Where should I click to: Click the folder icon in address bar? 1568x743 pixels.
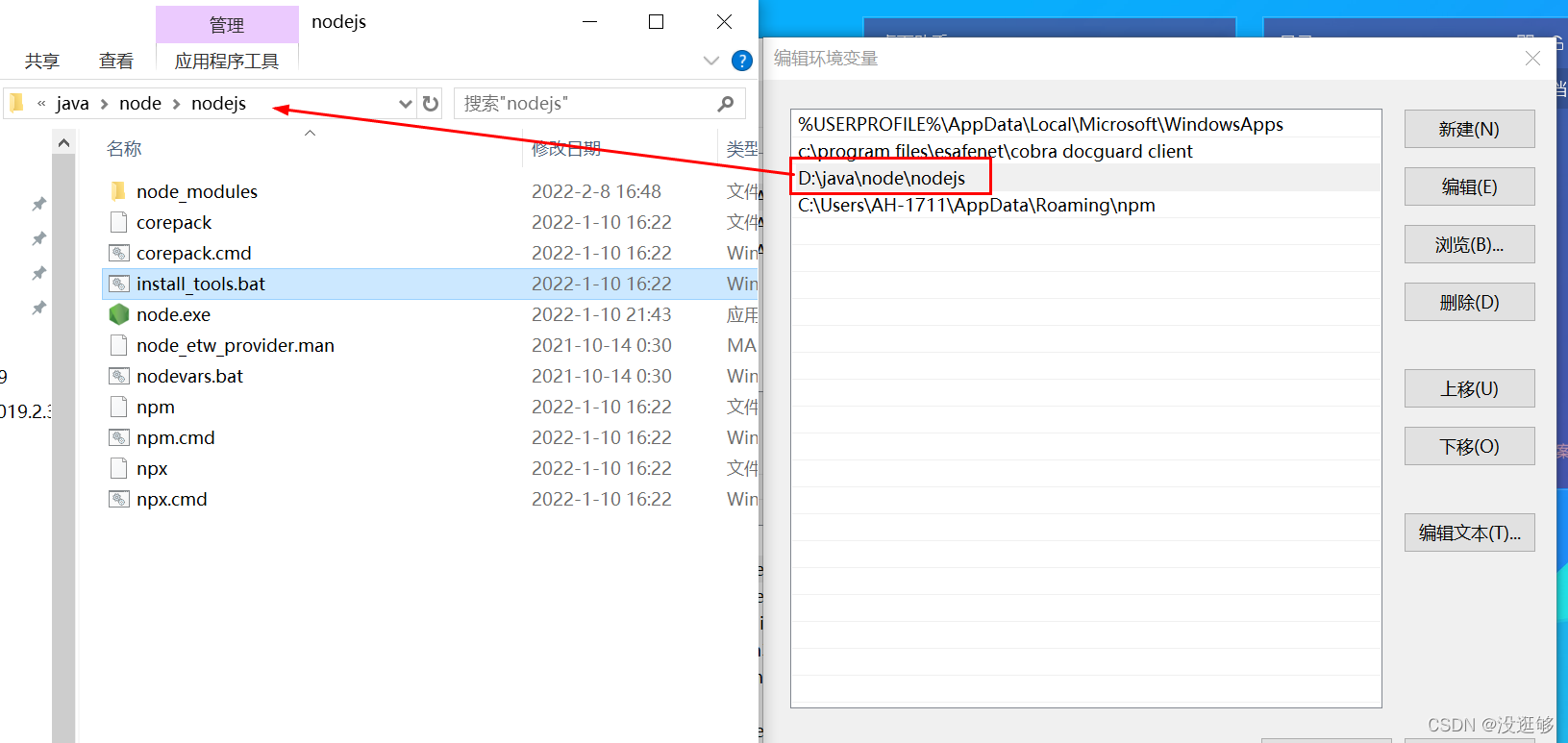(16, 103)
